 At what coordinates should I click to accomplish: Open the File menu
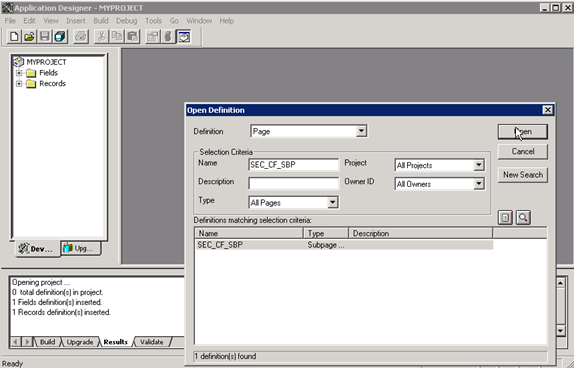10,21
